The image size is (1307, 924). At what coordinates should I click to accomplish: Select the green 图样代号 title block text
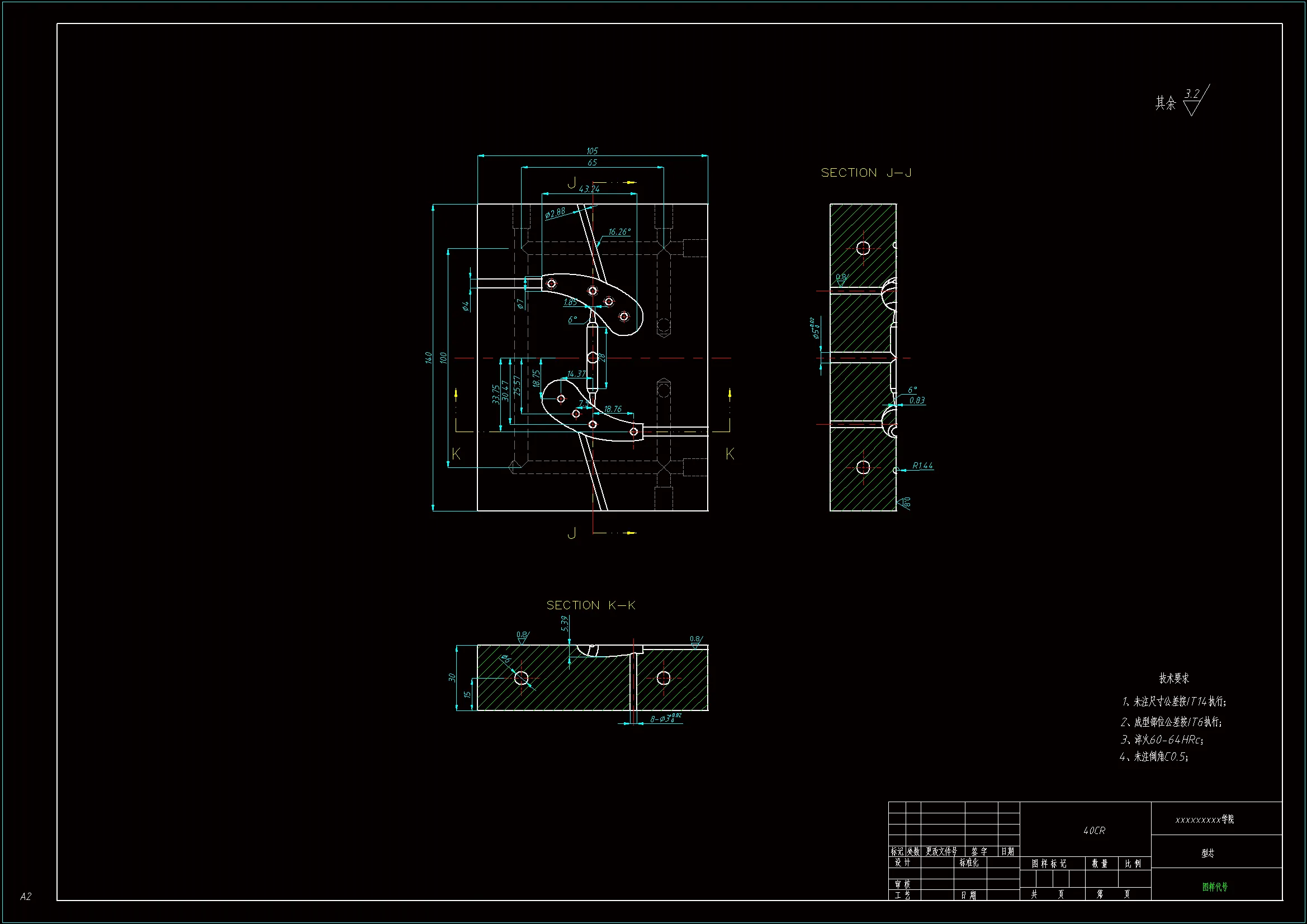[1215, 887]
